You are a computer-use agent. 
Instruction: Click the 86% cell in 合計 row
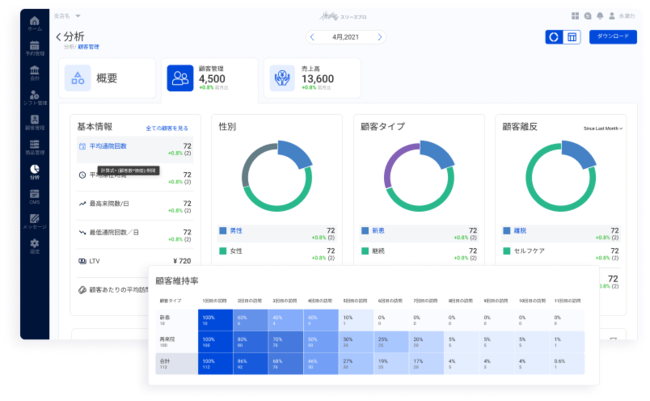[x=250, y=364]
